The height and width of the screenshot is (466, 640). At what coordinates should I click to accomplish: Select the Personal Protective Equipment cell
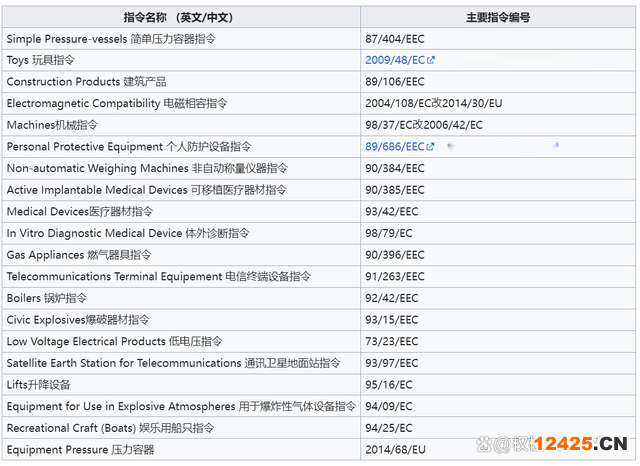pos(129,147)
